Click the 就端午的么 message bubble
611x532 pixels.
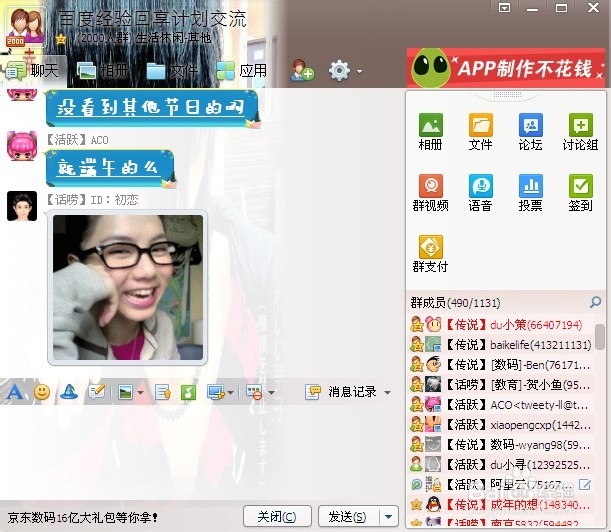click(x=110, y=168)
